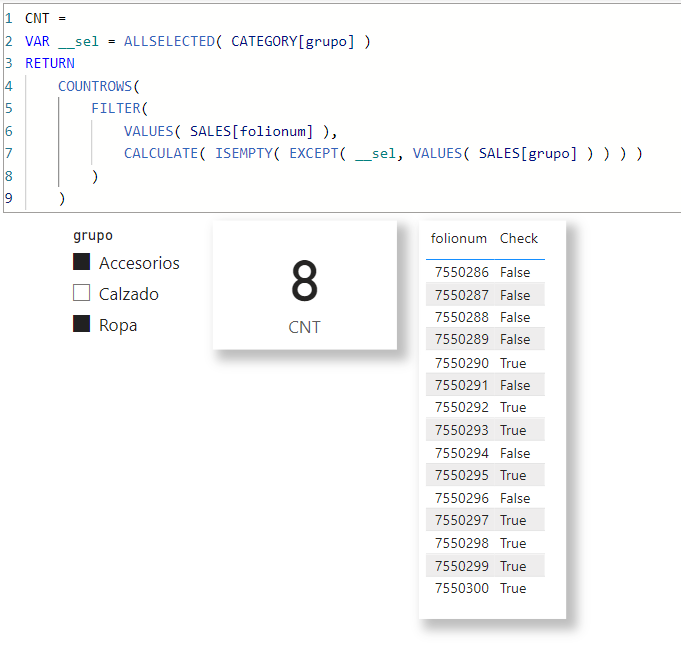Click the Check value for row 7550294

coord(515,453)
